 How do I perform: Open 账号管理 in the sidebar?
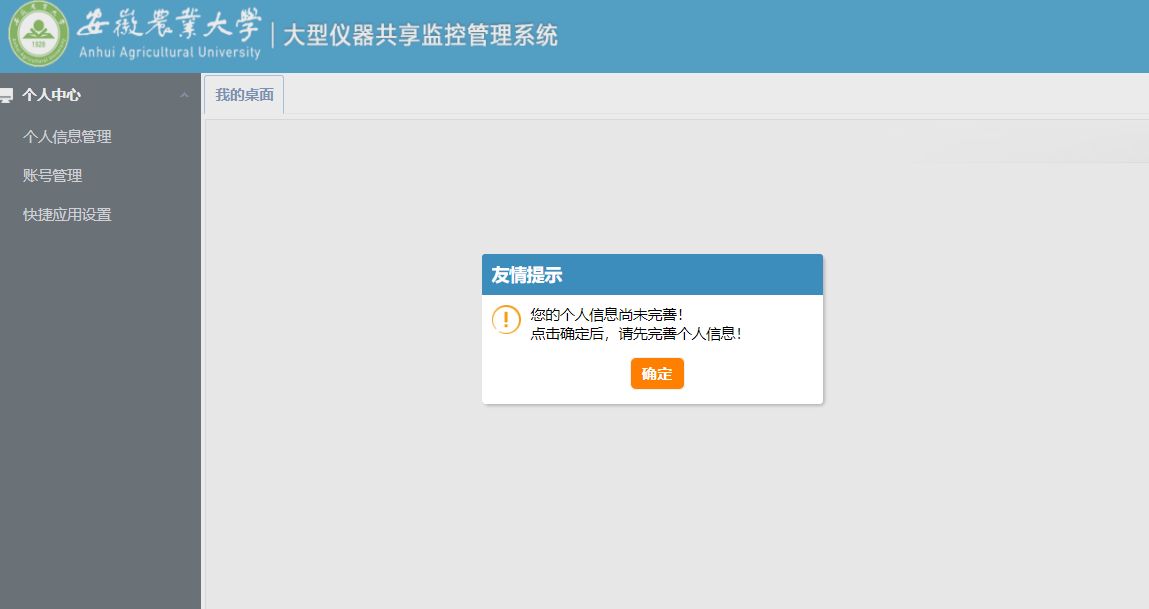pyautogui.click(x=53, y=176)
